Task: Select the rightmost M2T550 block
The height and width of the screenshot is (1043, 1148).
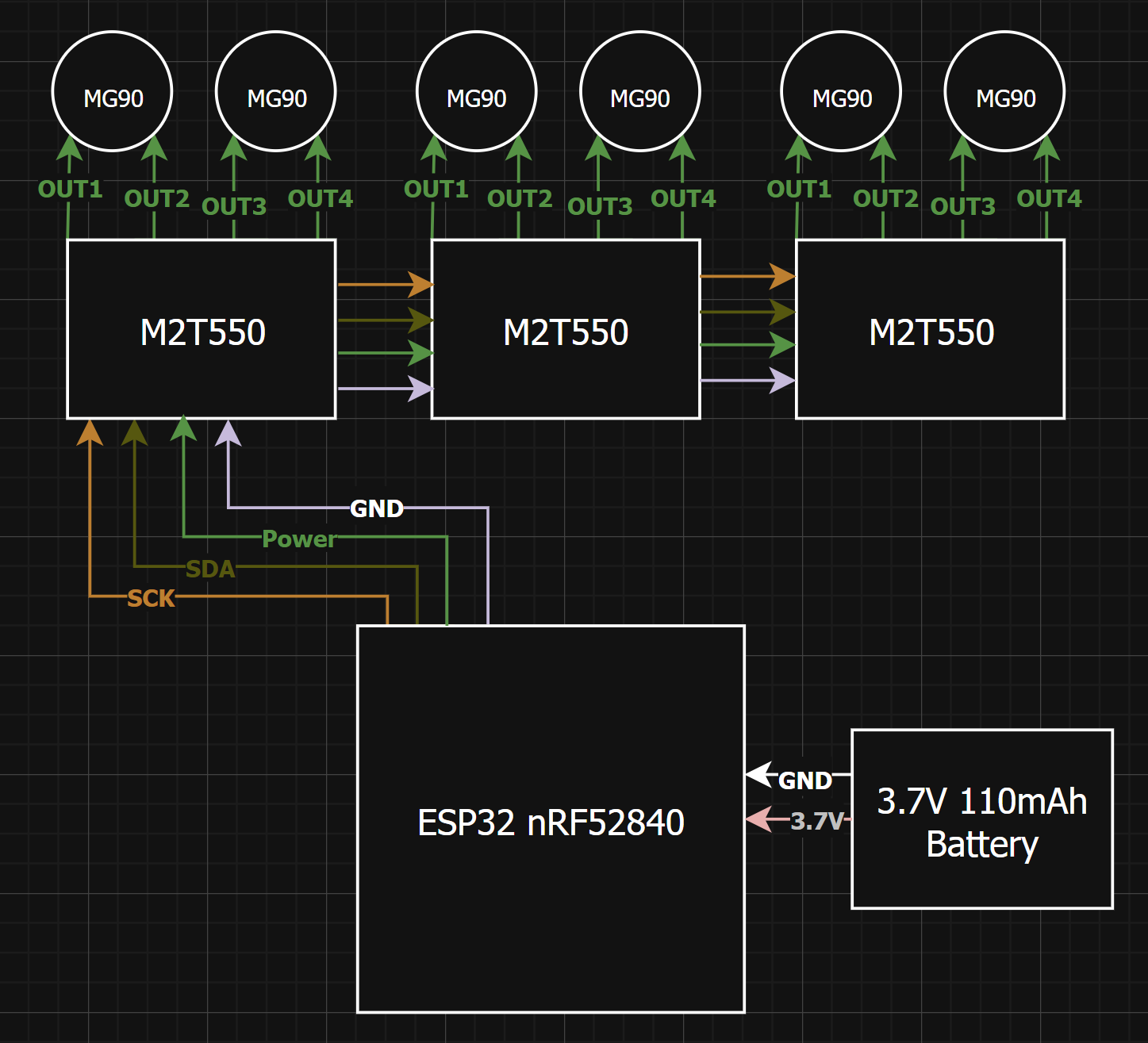Action: 930,330
